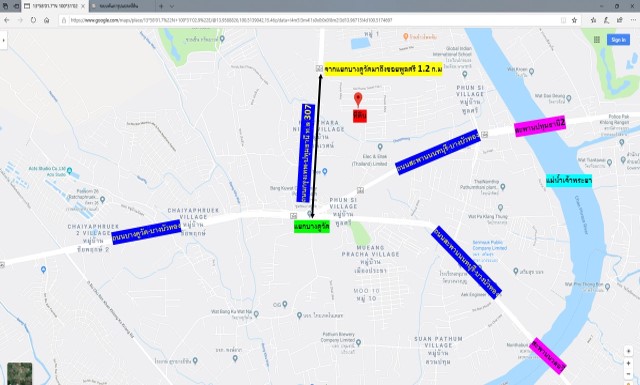640x385 pixels.
Task: Open browser settings and more menu
Action: click(634, 20)
